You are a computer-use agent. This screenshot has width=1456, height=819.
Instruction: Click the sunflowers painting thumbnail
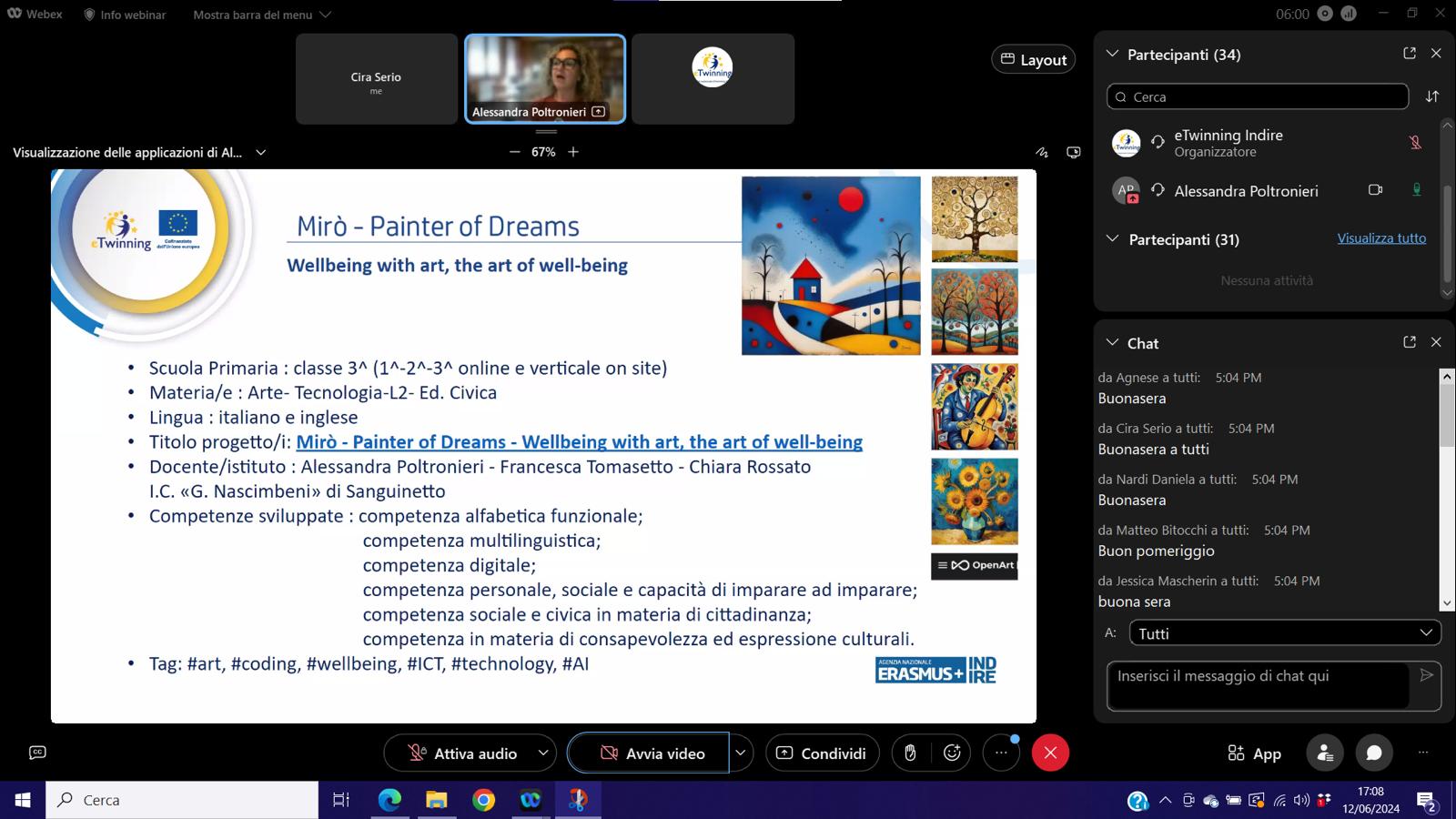click(975, 501)
